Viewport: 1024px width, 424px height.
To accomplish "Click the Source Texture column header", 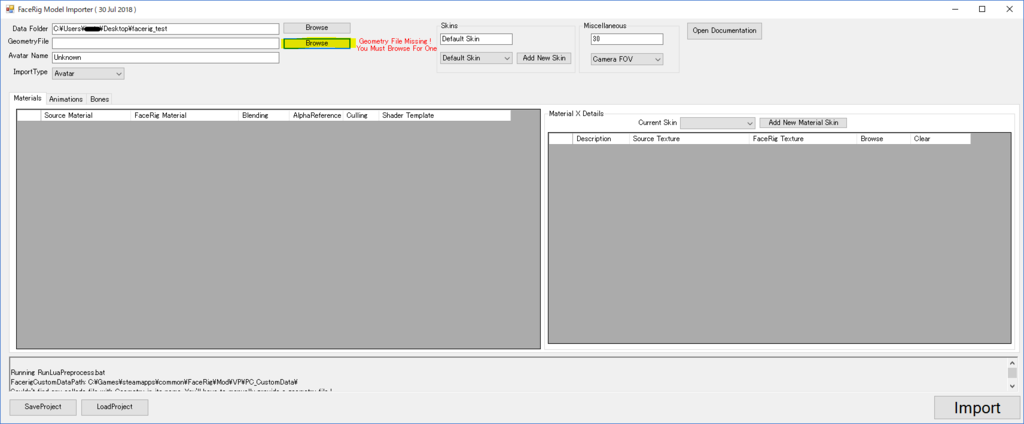I will (689, 139).
